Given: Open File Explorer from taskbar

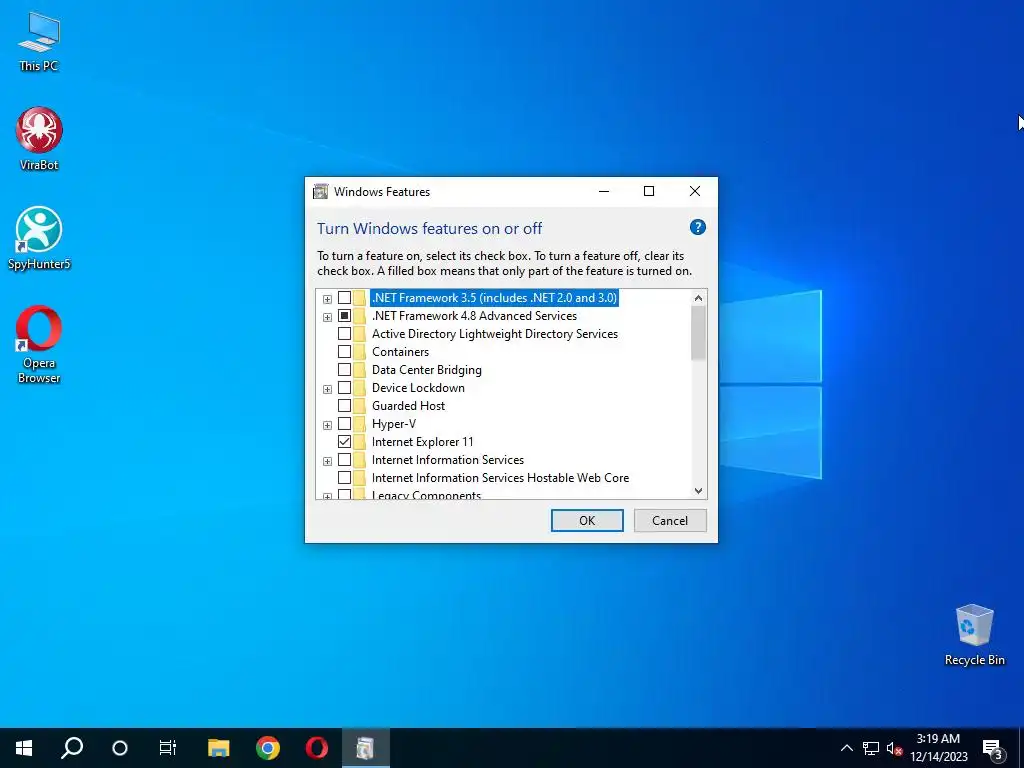Looking at the screenshot, I should [x=219, y=748].
